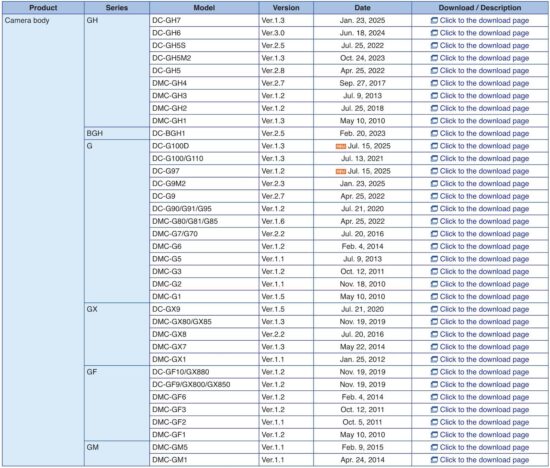550x468 pixels.
Task: Click the page icon in the DMC-GH3 row
Action: click(x=434, y=95)
